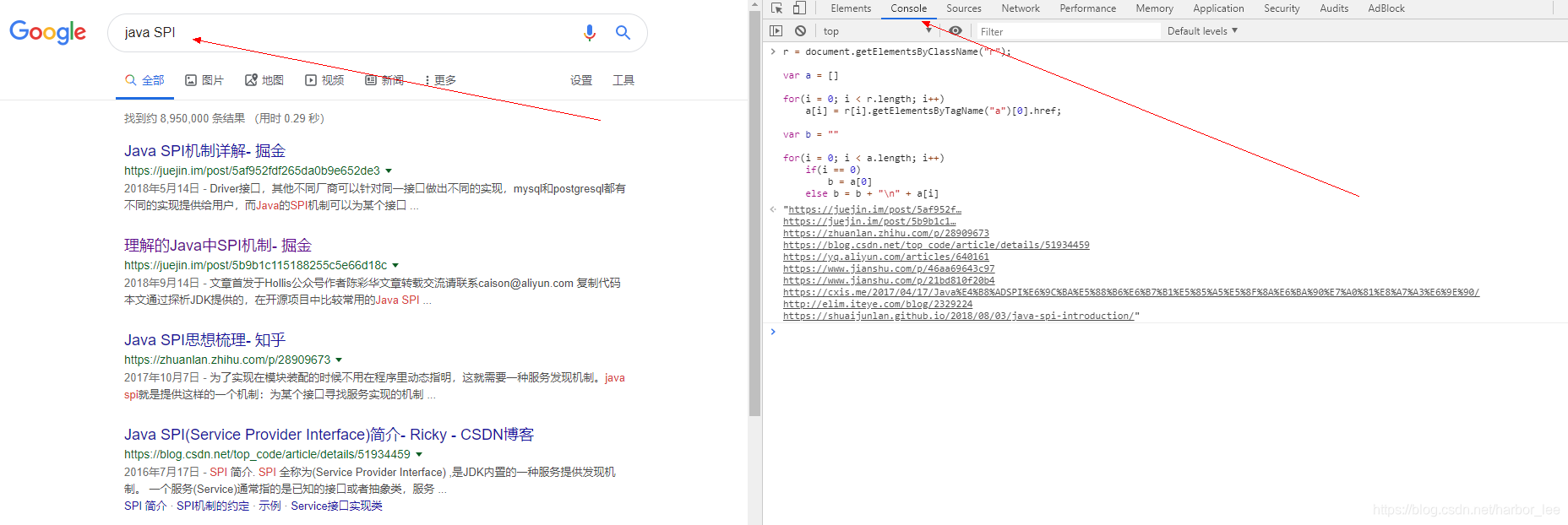The height and width of the screenshot is (525, 1568).
Task: Click console output link shuaijunlan.github.io
Action: pyautogui.click(x=959, y=316)
